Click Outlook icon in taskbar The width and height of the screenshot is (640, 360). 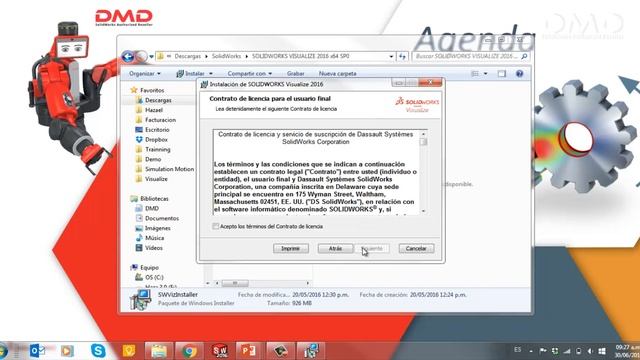tap(38, 350)
